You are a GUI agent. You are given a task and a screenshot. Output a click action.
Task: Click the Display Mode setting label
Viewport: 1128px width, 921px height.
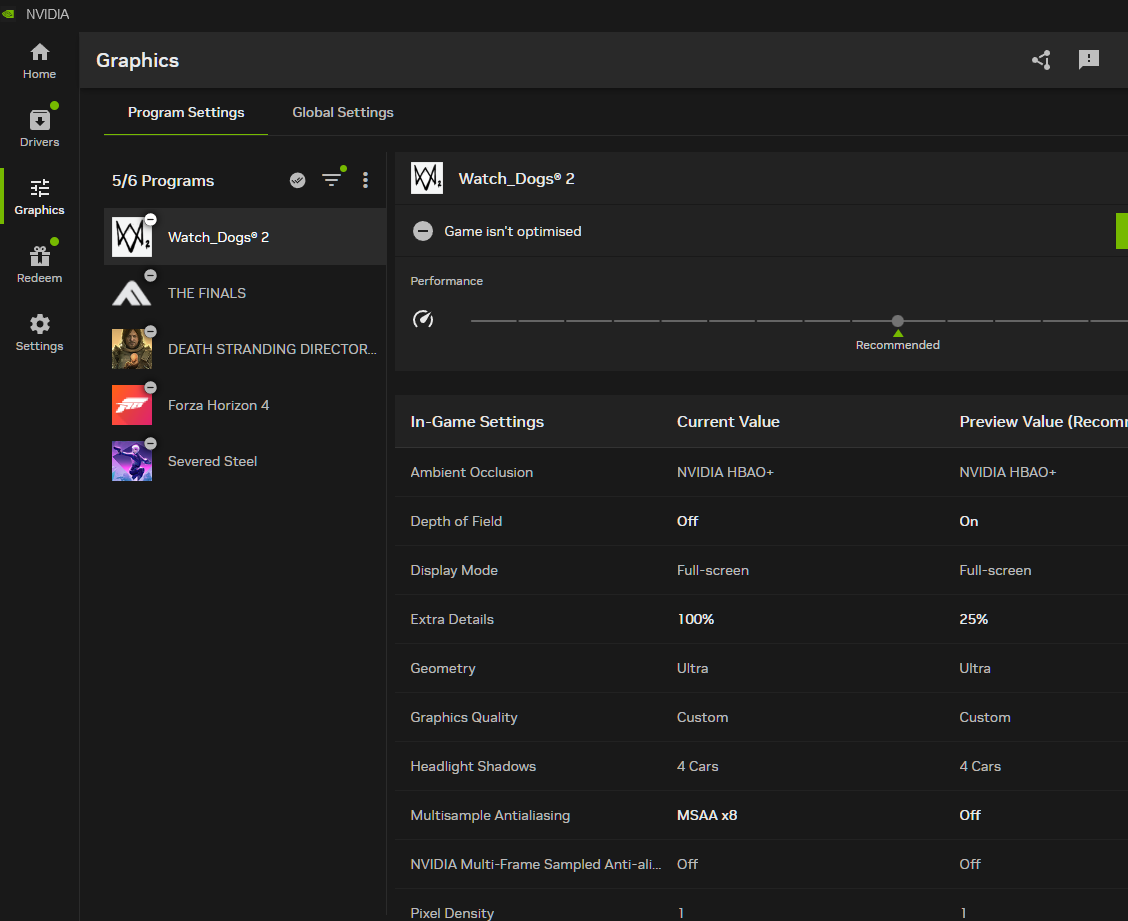(454, 570)
